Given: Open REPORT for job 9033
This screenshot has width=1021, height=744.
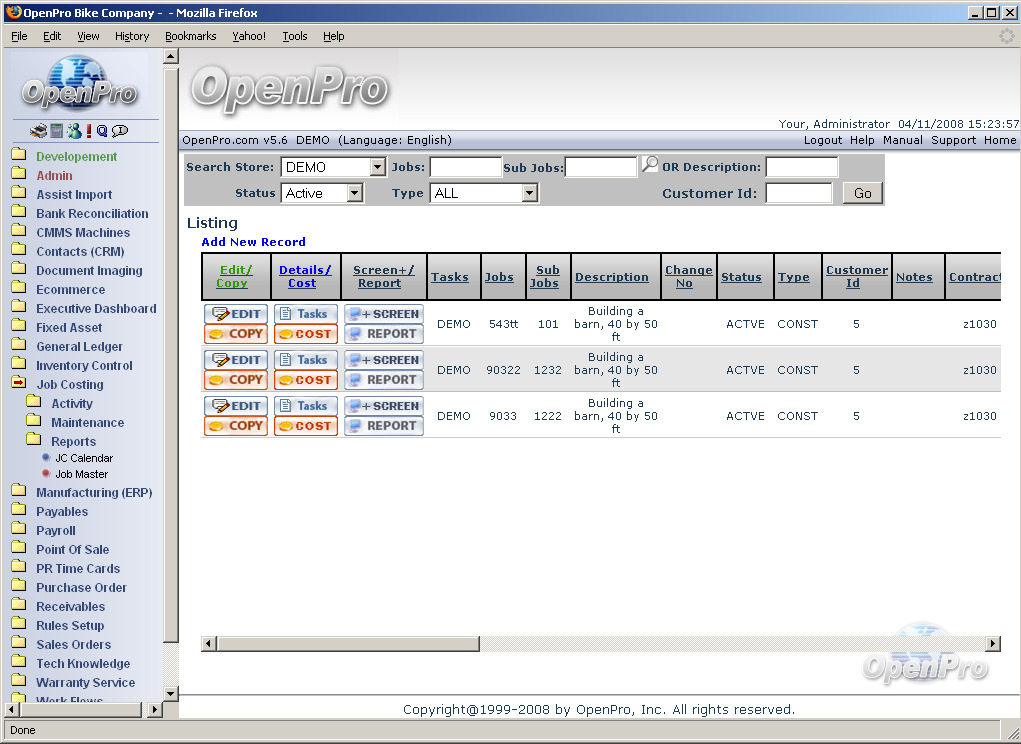Looking at the screenshot, I should coord(384,426).
